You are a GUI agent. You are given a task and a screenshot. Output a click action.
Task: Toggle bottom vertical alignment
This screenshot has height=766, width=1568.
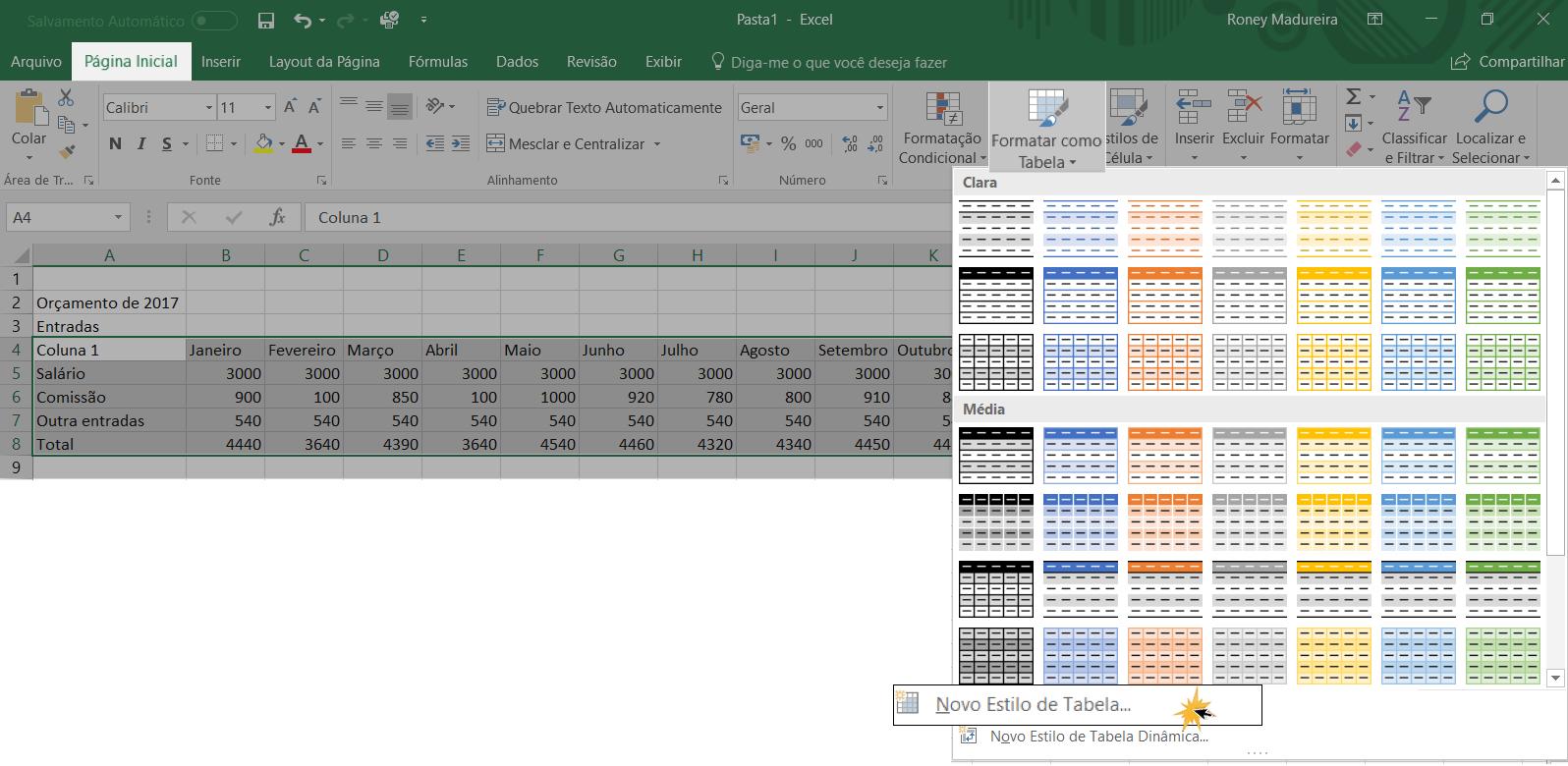[x=400, y=107]
